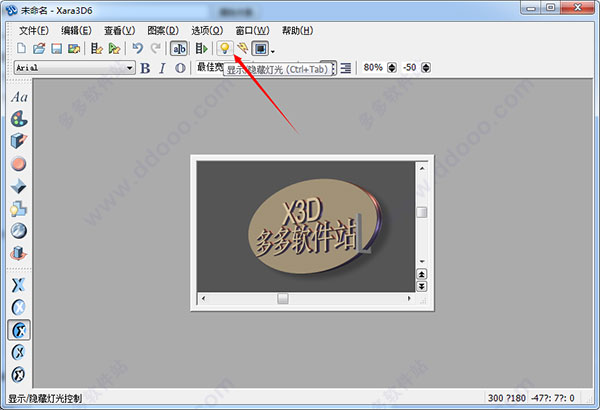
Task: Open the 编辑(E) menu
Action: tap(76, 31)
